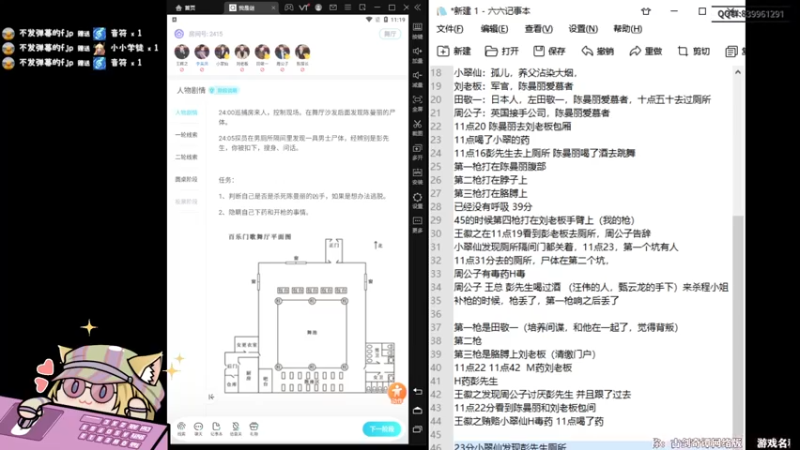Viewport: 800px width, 450px height.
Task: Click the cyan badge next to 人物剧情 heading
Action: [x=223, y=90]
